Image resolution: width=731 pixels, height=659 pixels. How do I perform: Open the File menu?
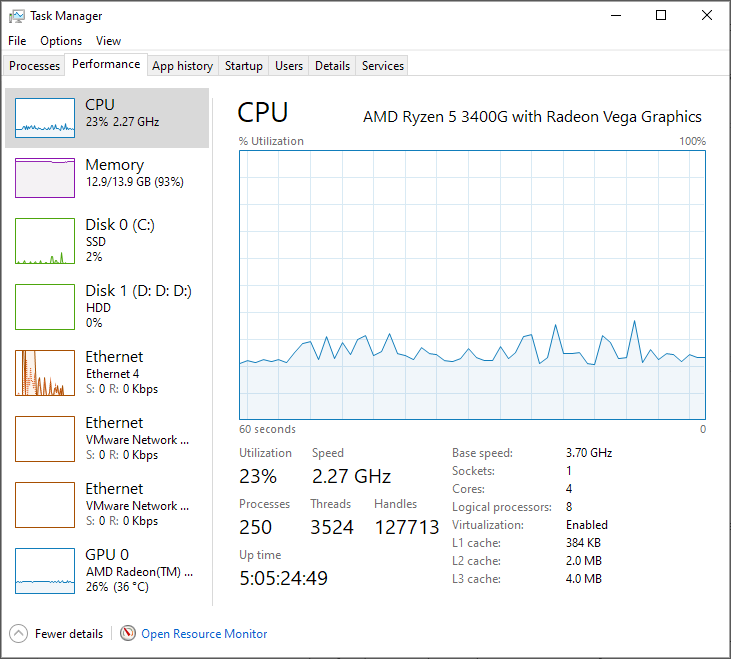tap(17, 41)
